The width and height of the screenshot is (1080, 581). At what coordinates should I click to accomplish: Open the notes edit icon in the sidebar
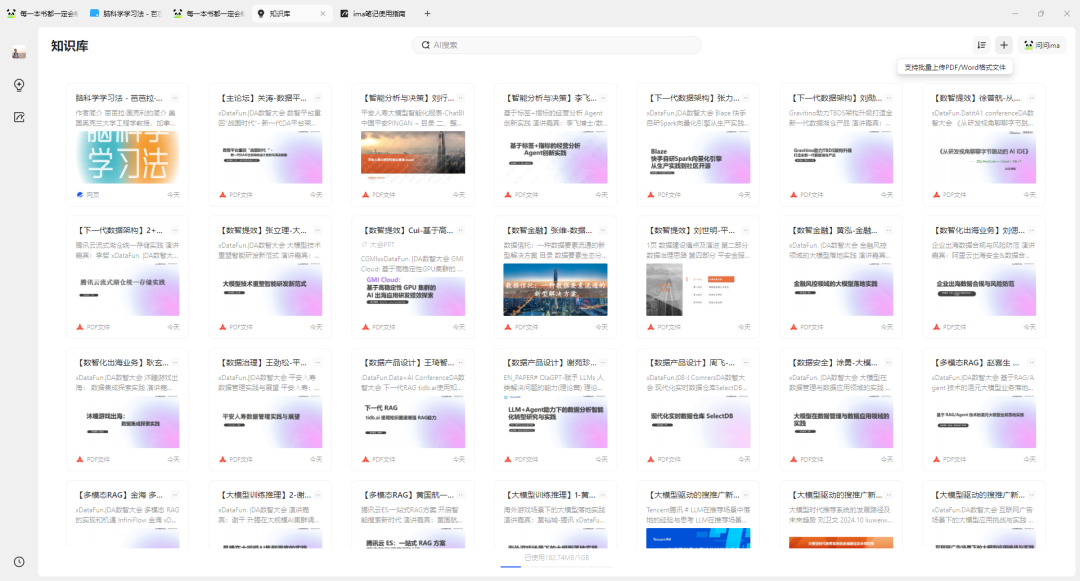(19, 117)
